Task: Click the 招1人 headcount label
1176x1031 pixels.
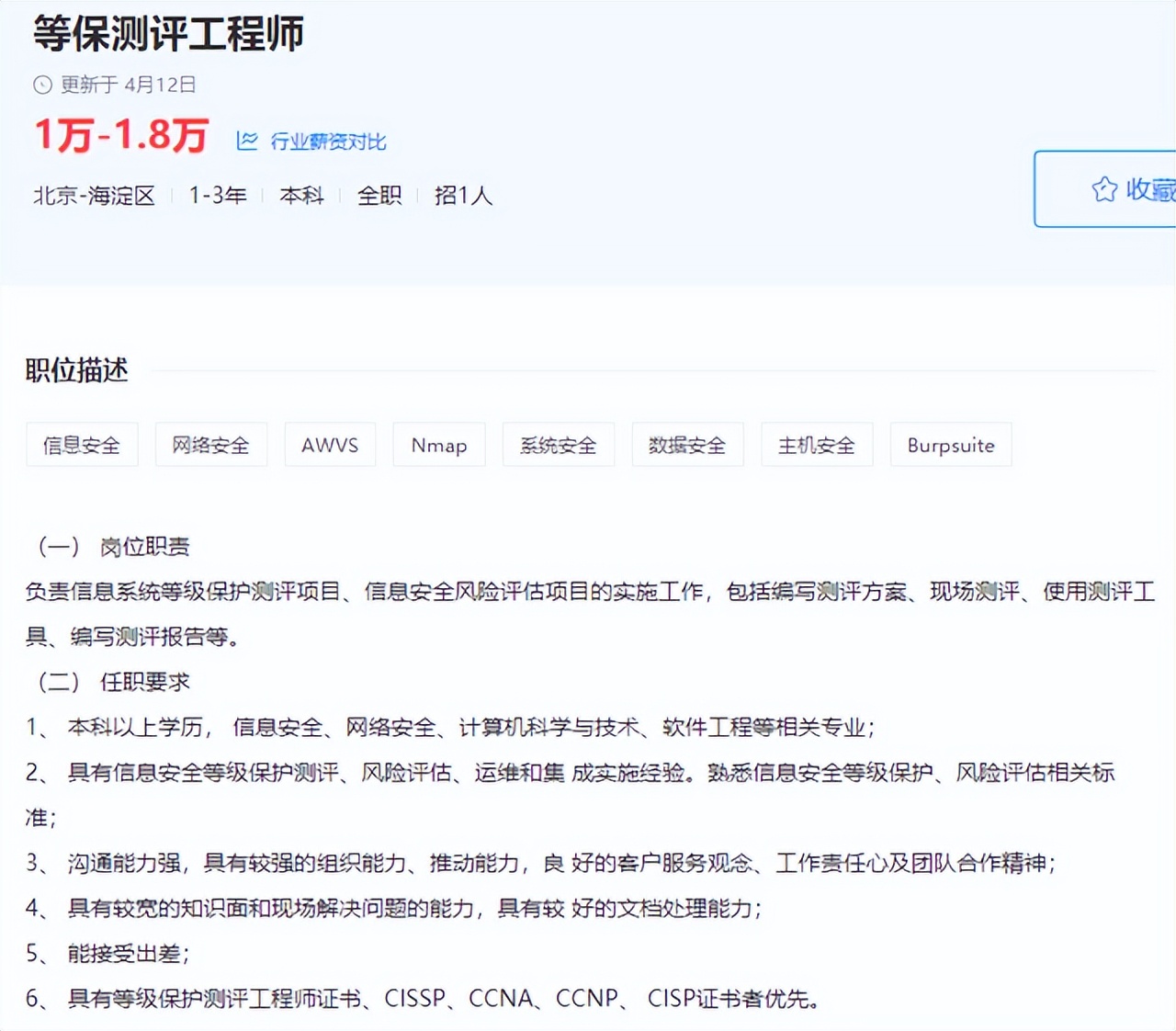Action: click(463, 196)
